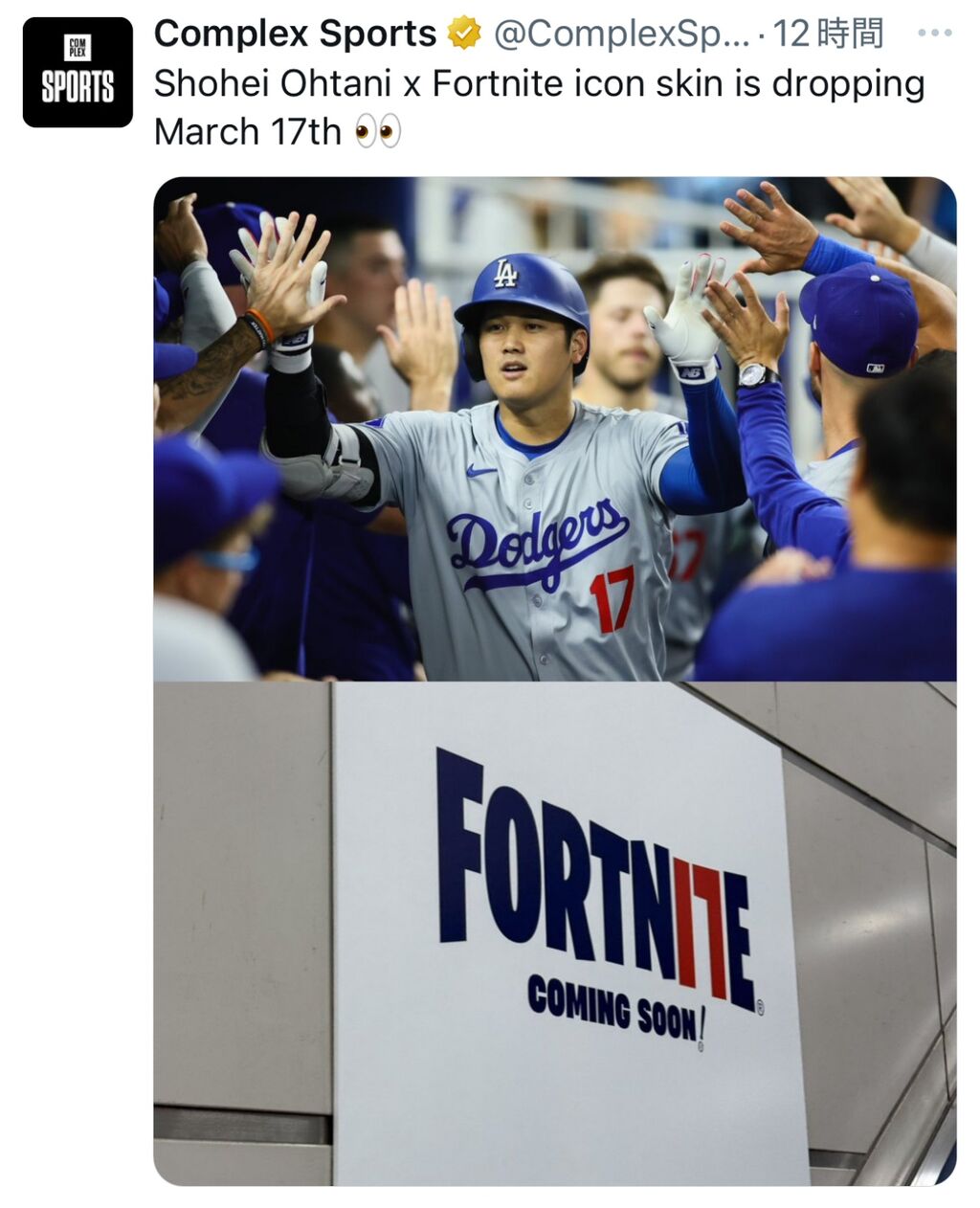This screenshot has height=1208, width=980.
Task: Click the Dodgers script on the jersey
Action: point(536,541)
